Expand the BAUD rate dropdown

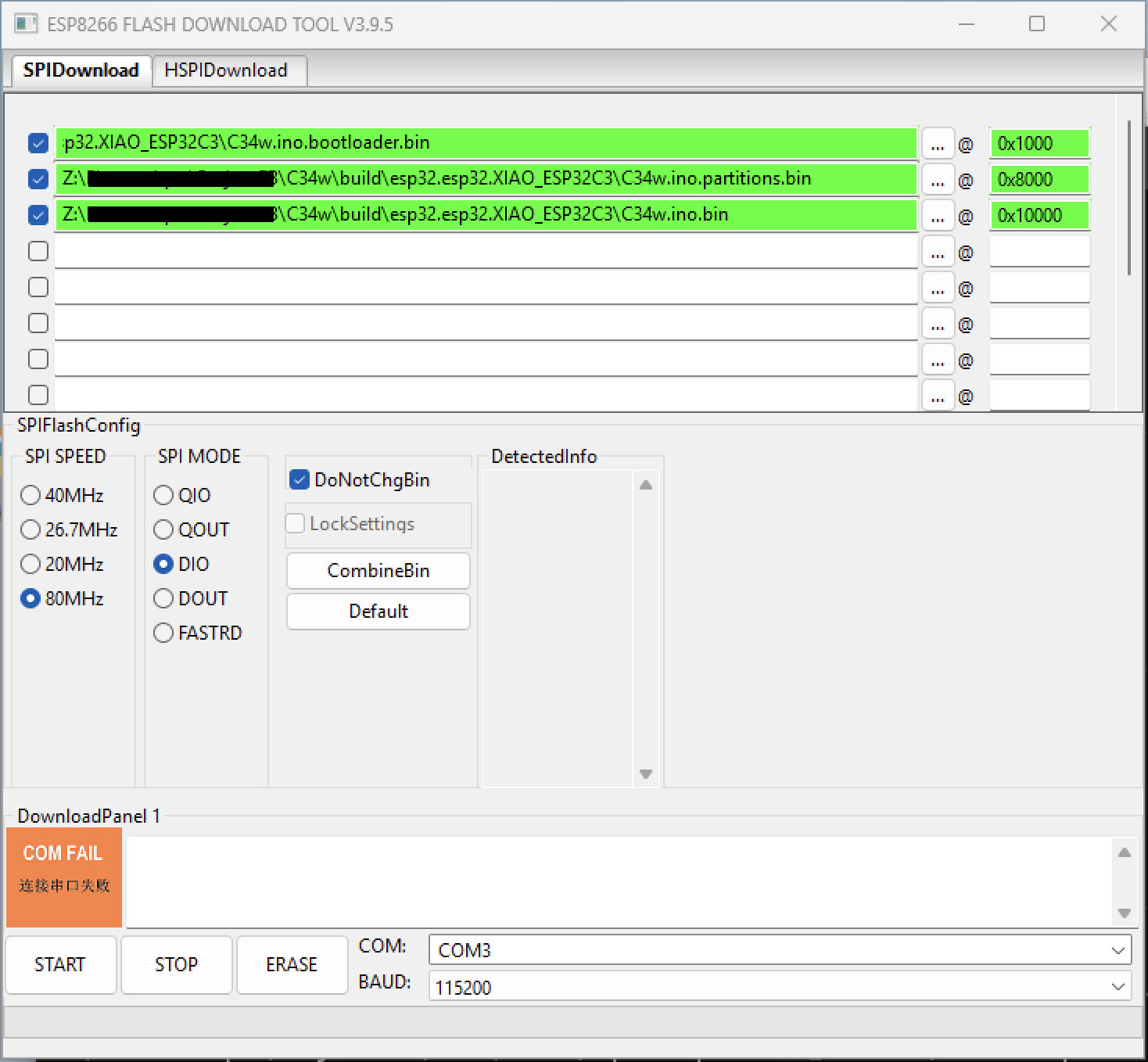(779, 987)
